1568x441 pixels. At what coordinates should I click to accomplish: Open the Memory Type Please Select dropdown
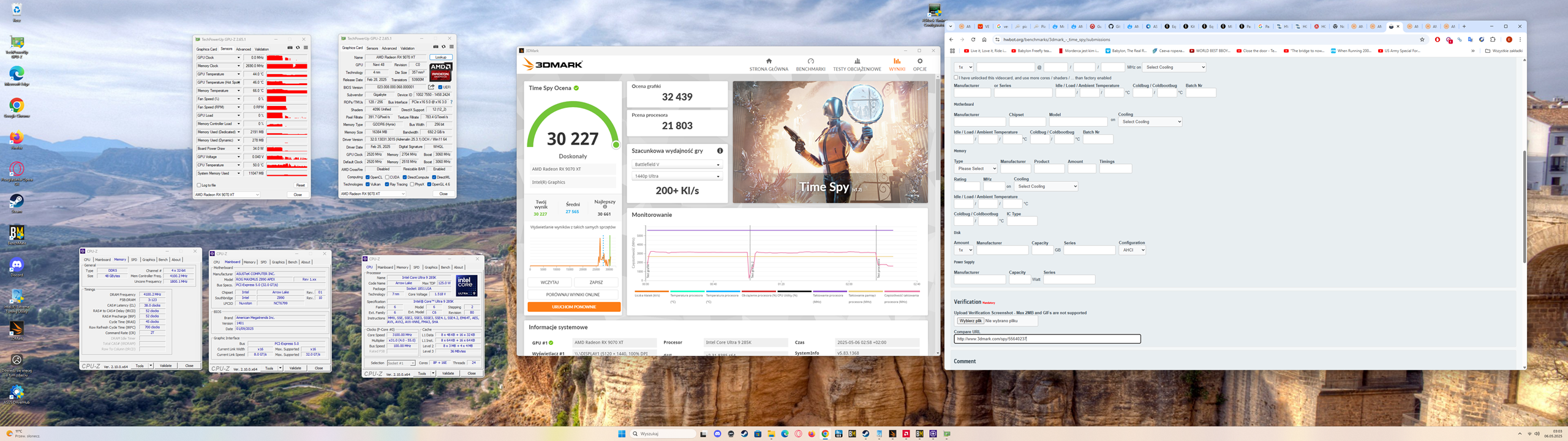(975, 168)
